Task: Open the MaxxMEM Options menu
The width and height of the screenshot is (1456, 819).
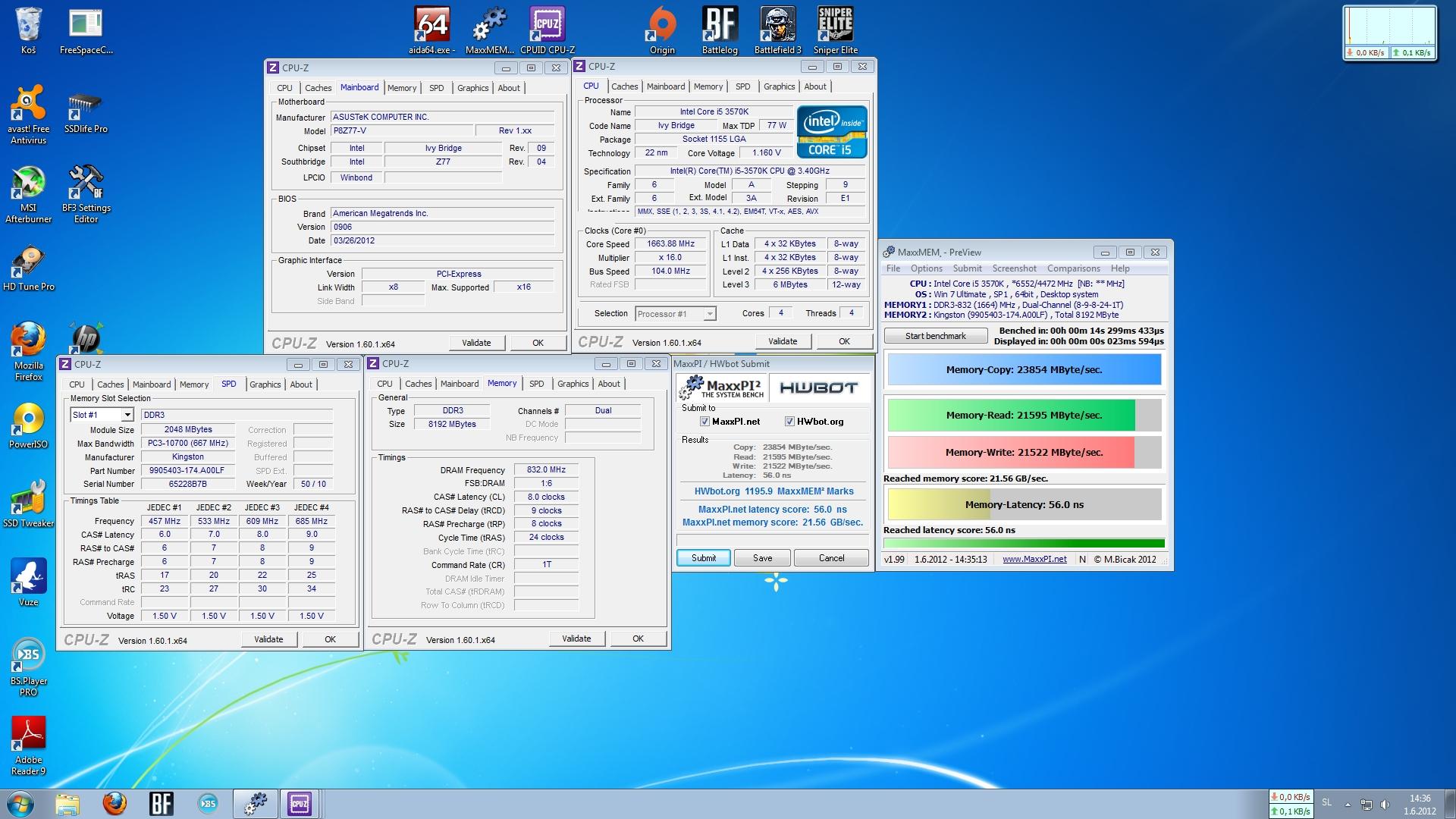Action: pos(926,268)
